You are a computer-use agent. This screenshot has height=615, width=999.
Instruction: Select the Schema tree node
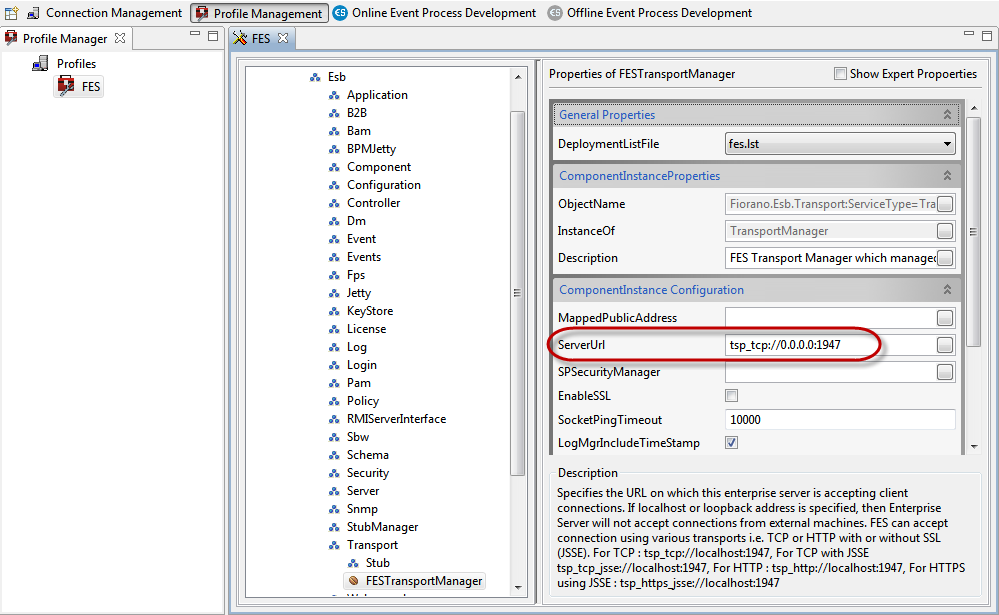click(x=368, y=455)
